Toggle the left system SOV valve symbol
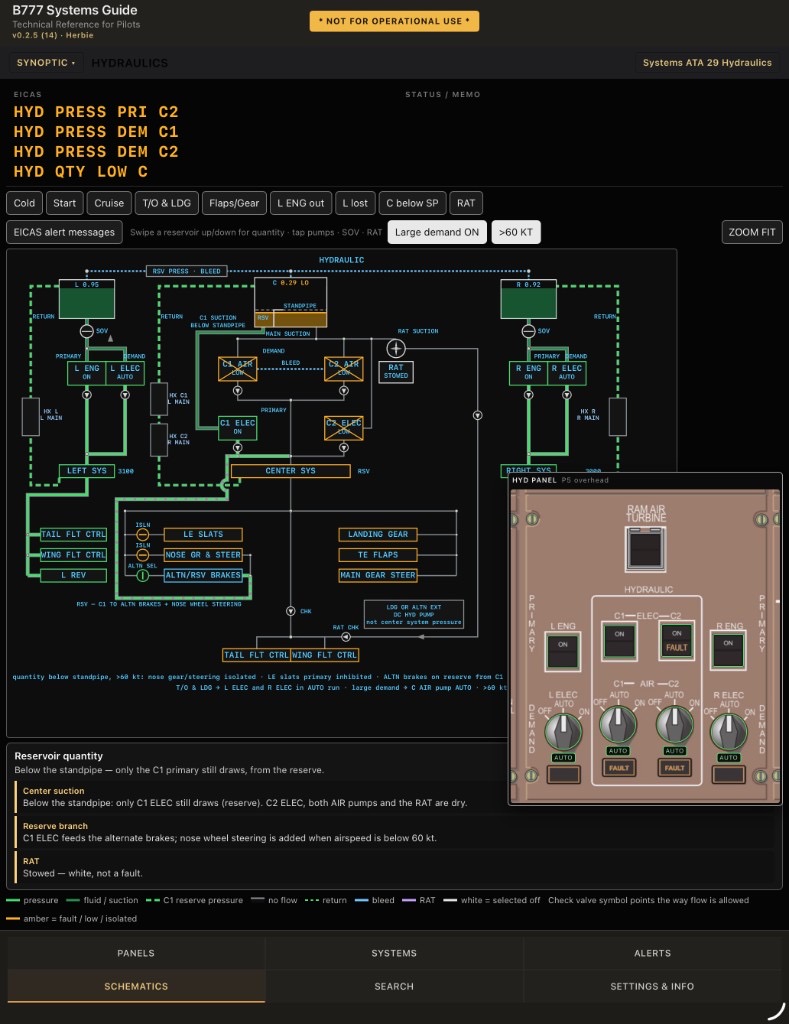This screenshot has height=1024, width=789. coord(87,331)
